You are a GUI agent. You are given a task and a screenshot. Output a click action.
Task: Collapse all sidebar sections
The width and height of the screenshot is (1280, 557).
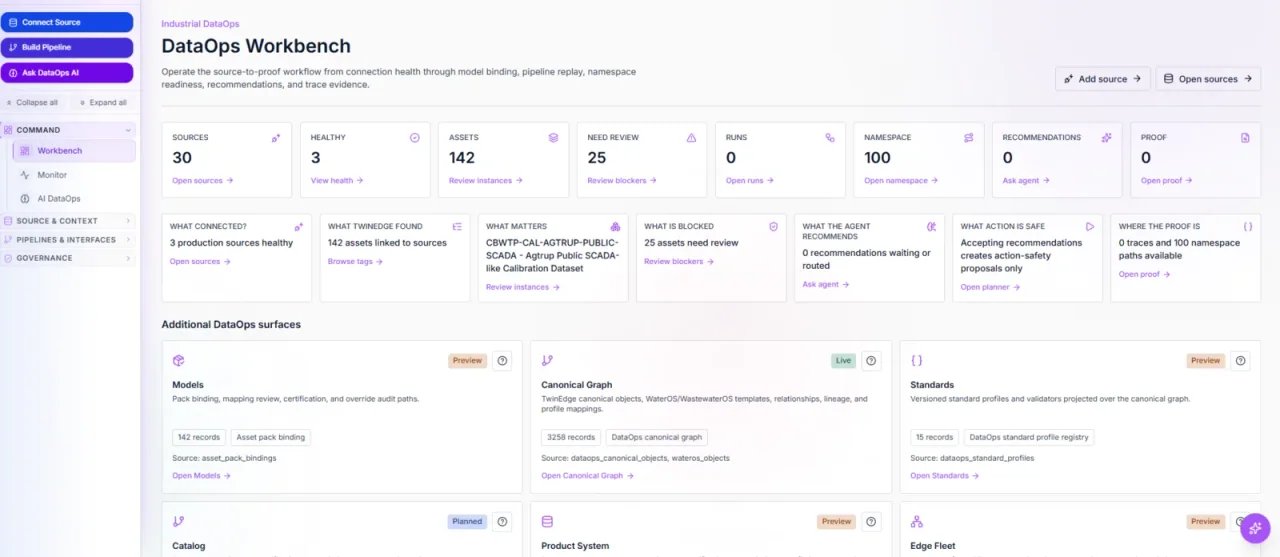click(x=32, y=102)
